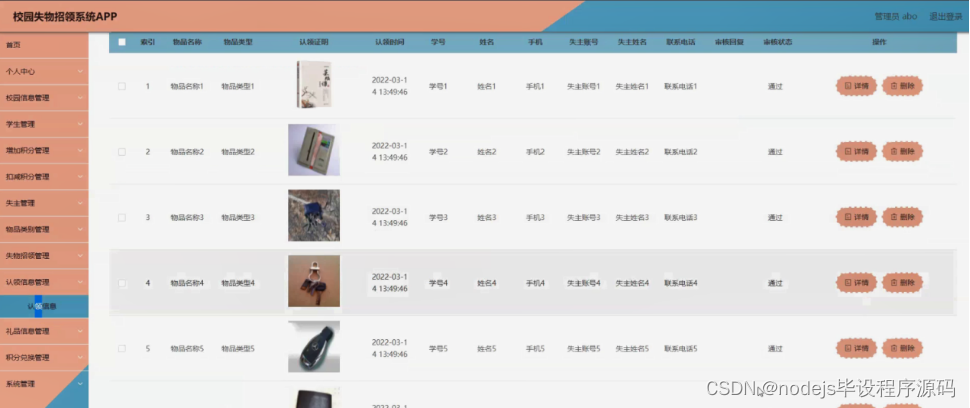Expand 个人中心 sidebar menu

click(44, 72)
